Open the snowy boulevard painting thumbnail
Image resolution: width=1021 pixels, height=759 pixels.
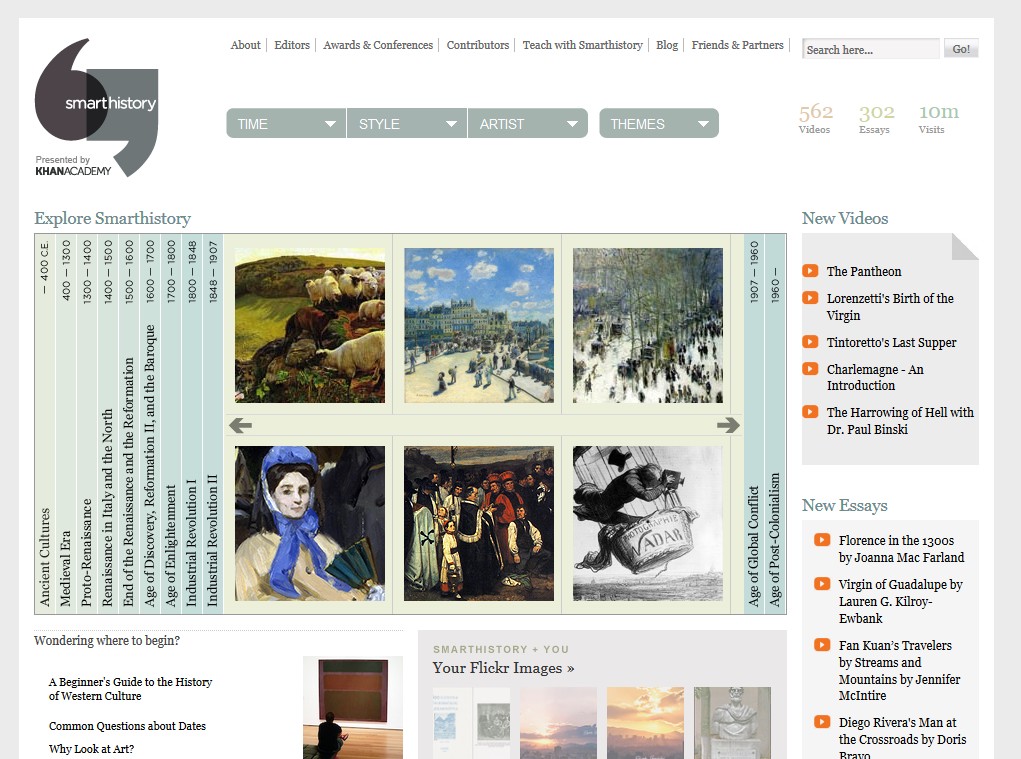click(648, 325)
